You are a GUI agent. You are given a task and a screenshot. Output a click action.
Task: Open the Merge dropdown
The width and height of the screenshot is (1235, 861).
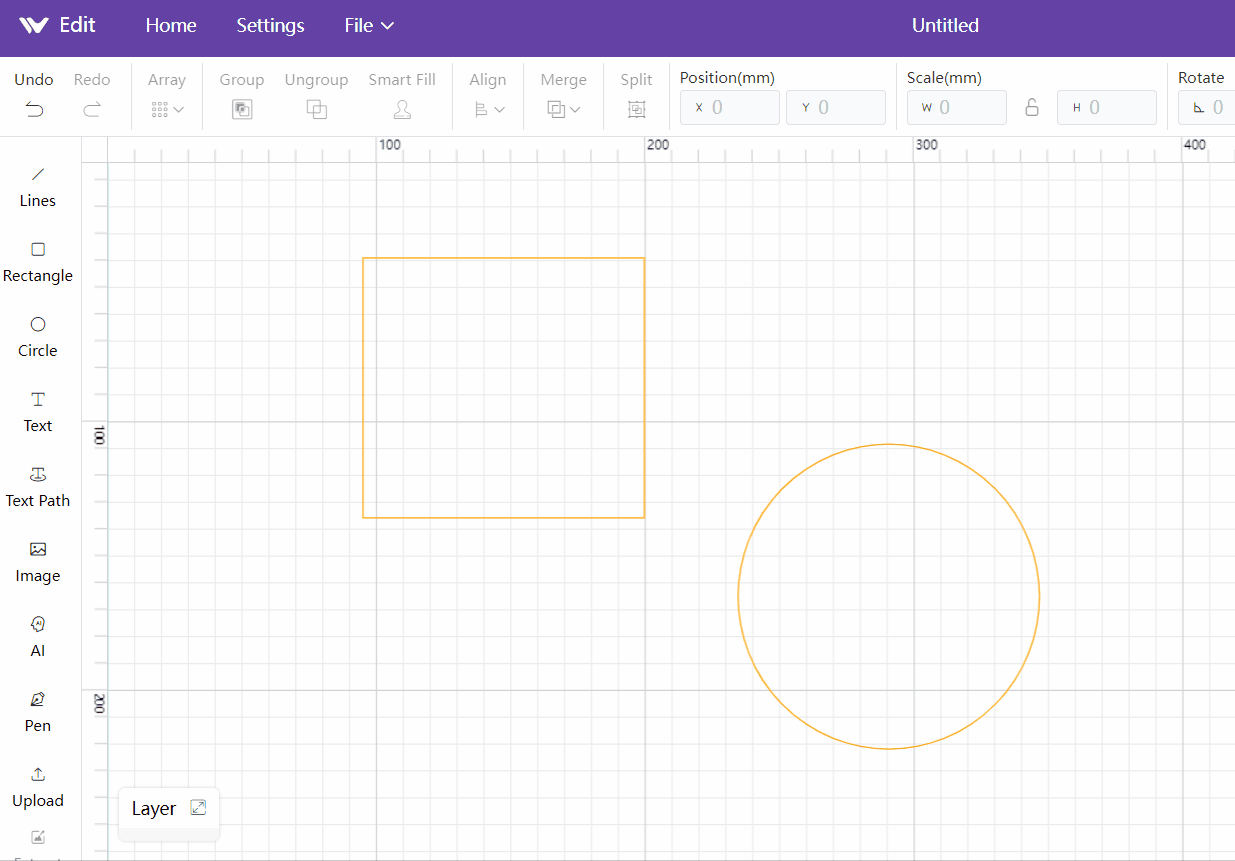coord(564,110)
